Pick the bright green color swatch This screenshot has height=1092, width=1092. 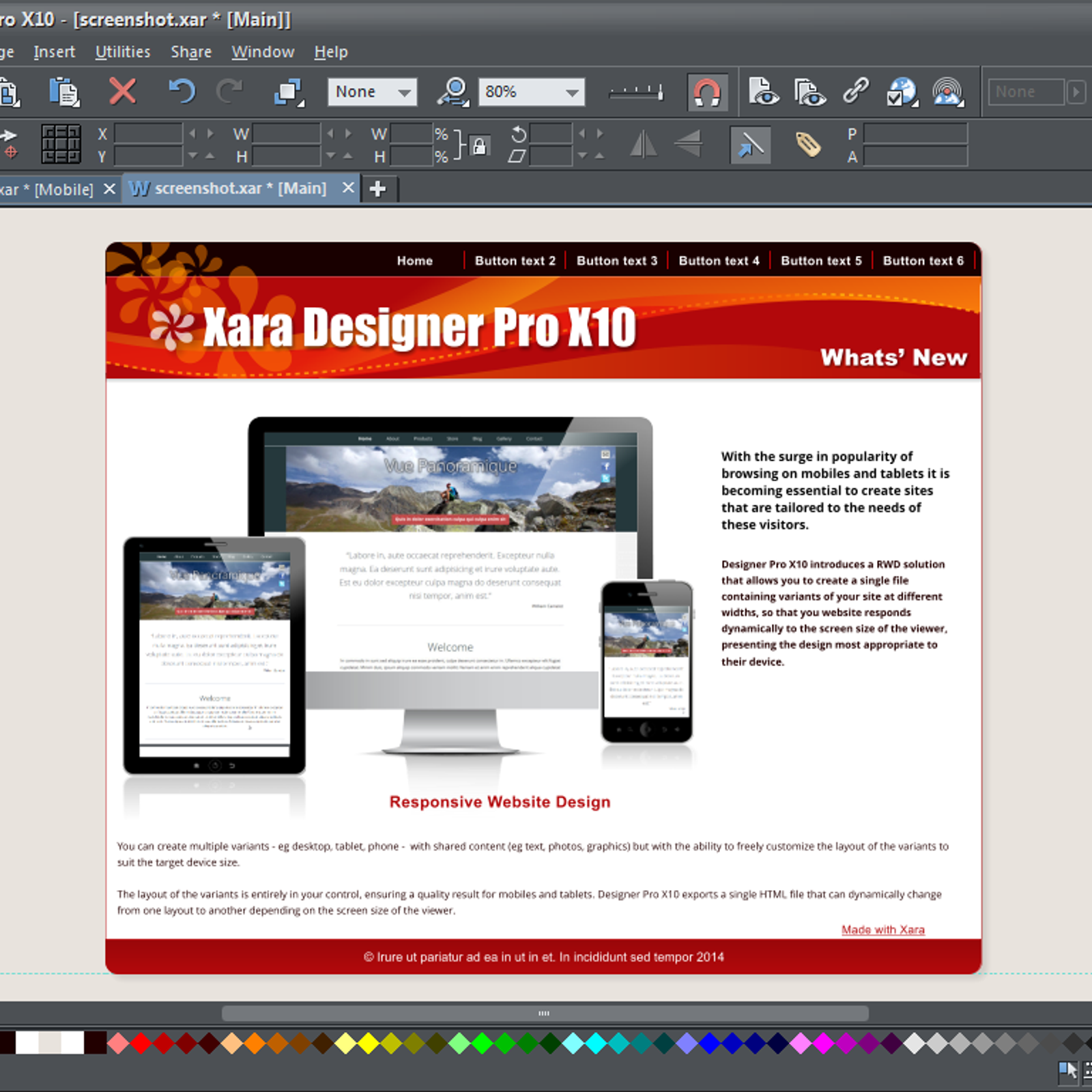pyautogui.click(x=483, y=1043)
